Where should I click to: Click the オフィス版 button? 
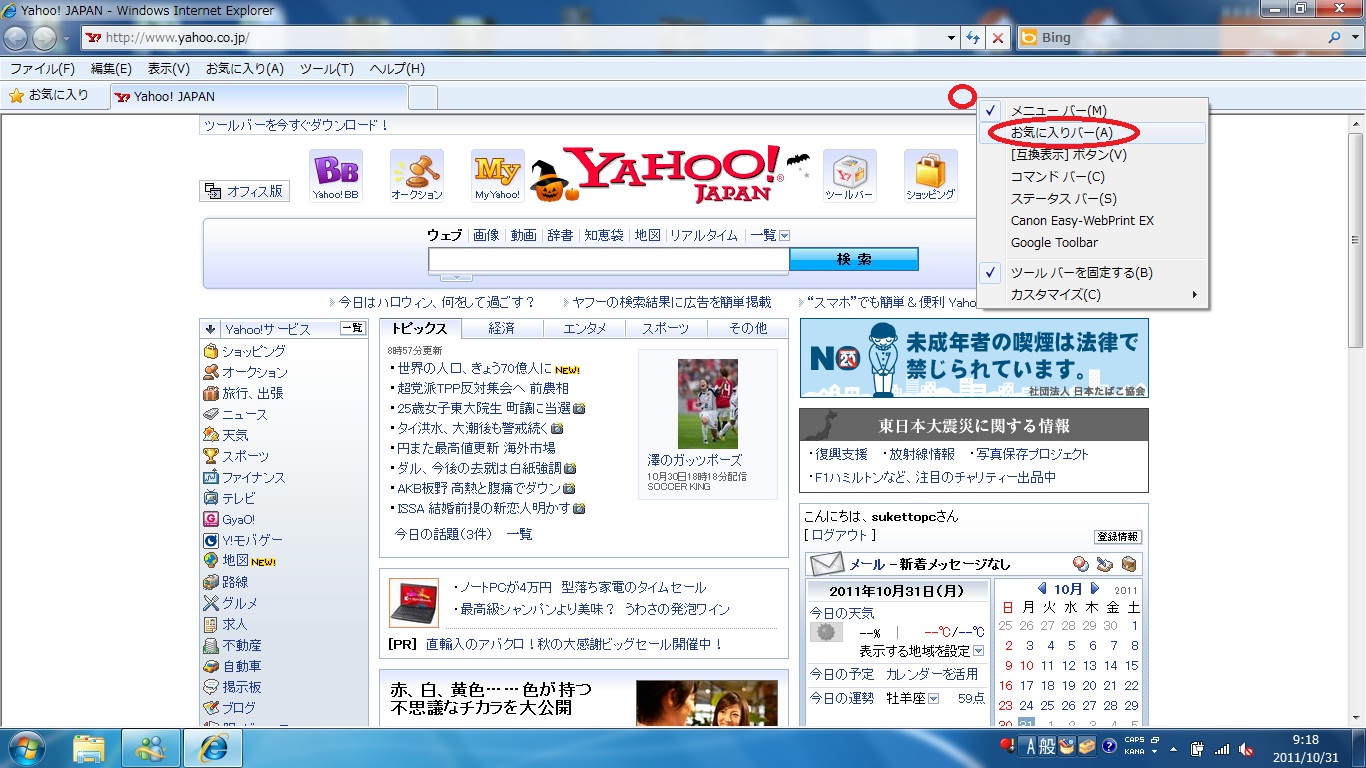245,191
